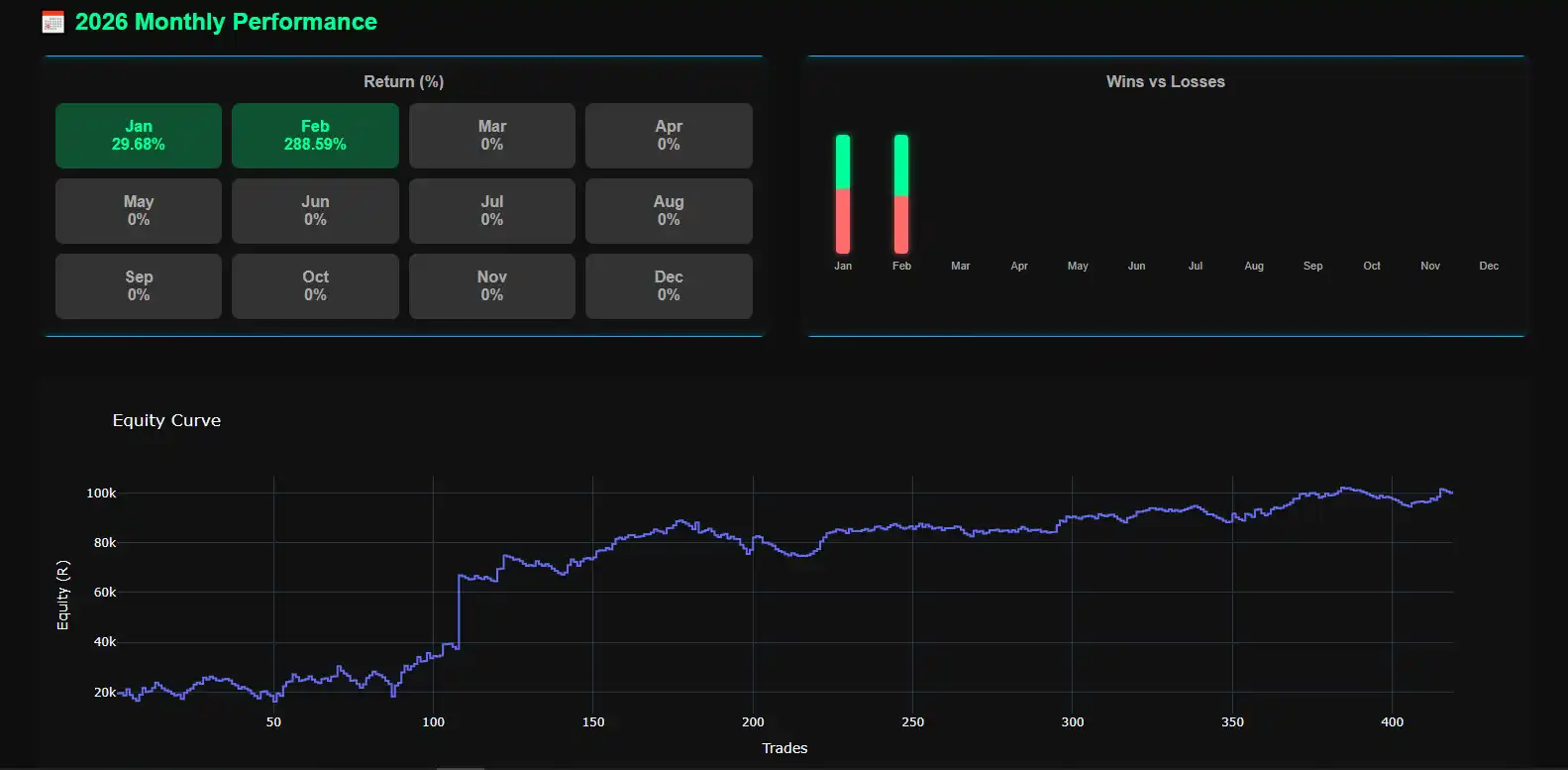Click the 50 tick on the Trades axis
This screenshot has height=770, width=1568.
[x=273, y=721]
